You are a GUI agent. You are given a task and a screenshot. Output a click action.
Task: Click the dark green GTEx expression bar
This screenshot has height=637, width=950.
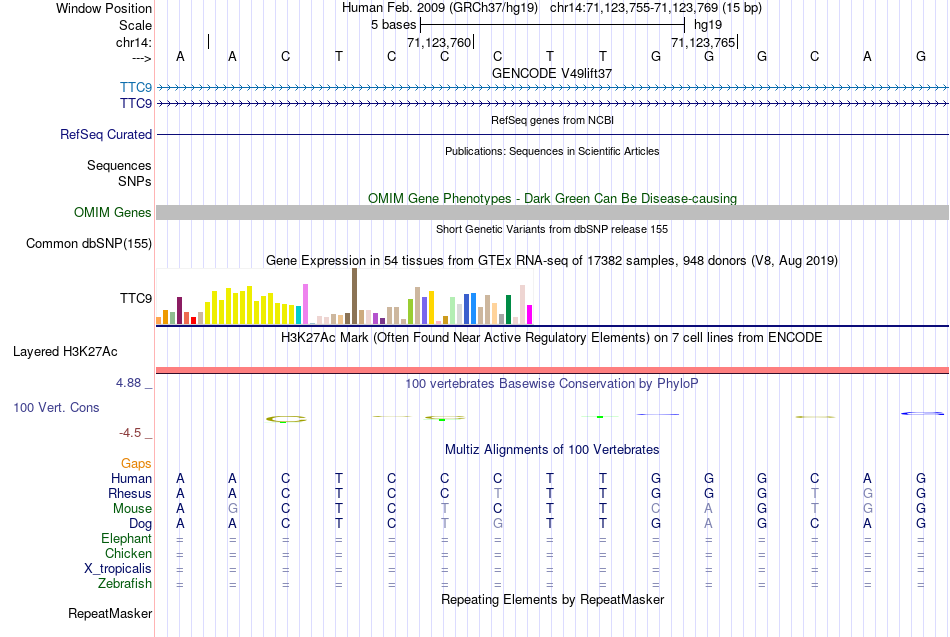(x=508, y=310)
